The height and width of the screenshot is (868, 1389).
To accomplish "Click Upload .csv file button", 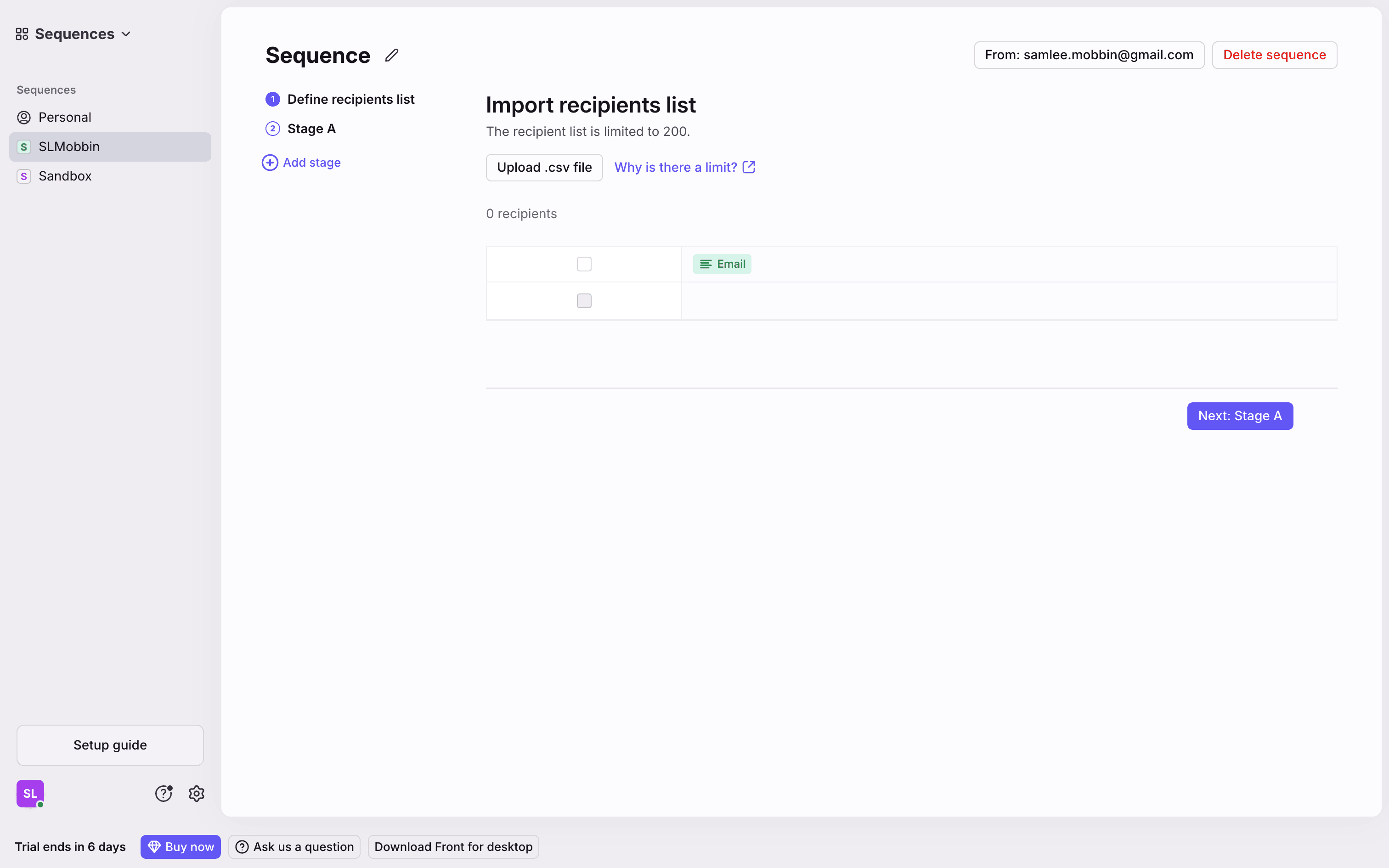I will [x=544, y=168].
